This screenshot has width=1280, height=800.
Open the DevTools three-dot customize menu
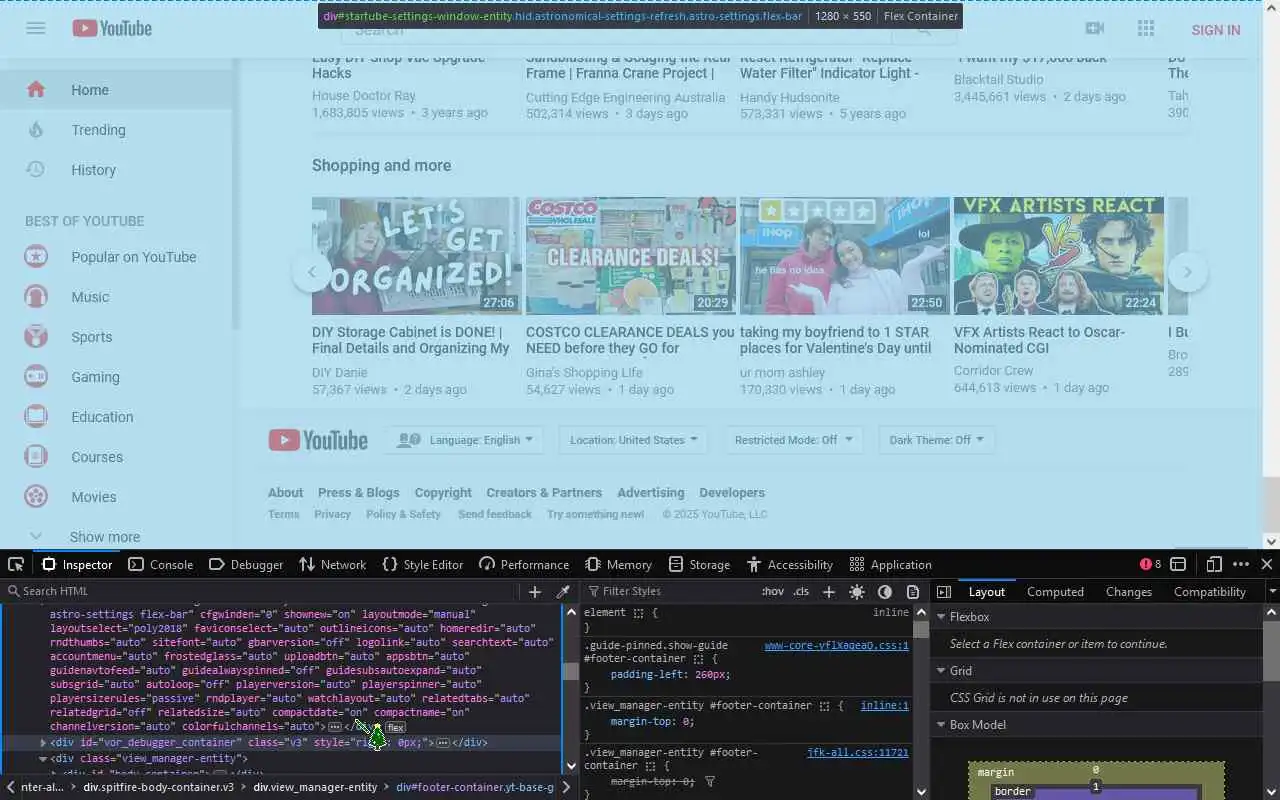coord(1241,564)
